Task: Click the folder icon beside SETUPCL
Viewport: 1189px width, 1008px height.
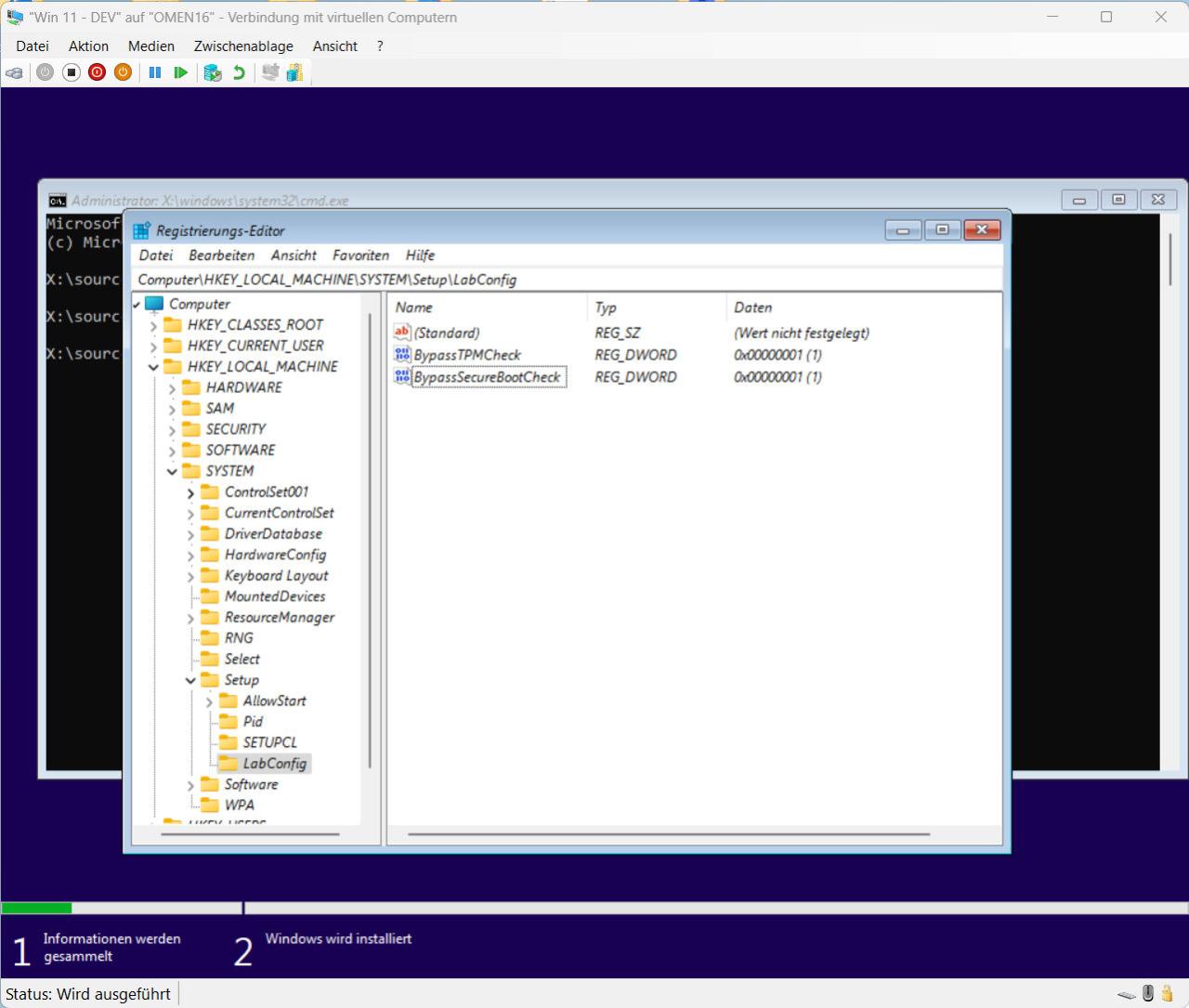Action: click(229, 742)
